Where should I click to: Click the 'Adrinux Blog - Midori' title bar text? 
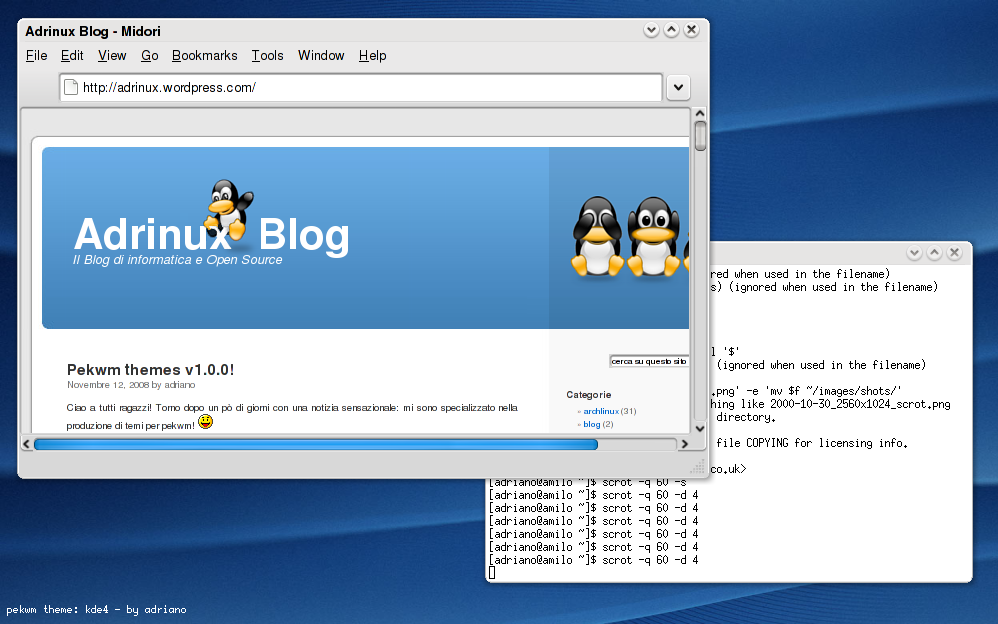(x=93, y=31)
